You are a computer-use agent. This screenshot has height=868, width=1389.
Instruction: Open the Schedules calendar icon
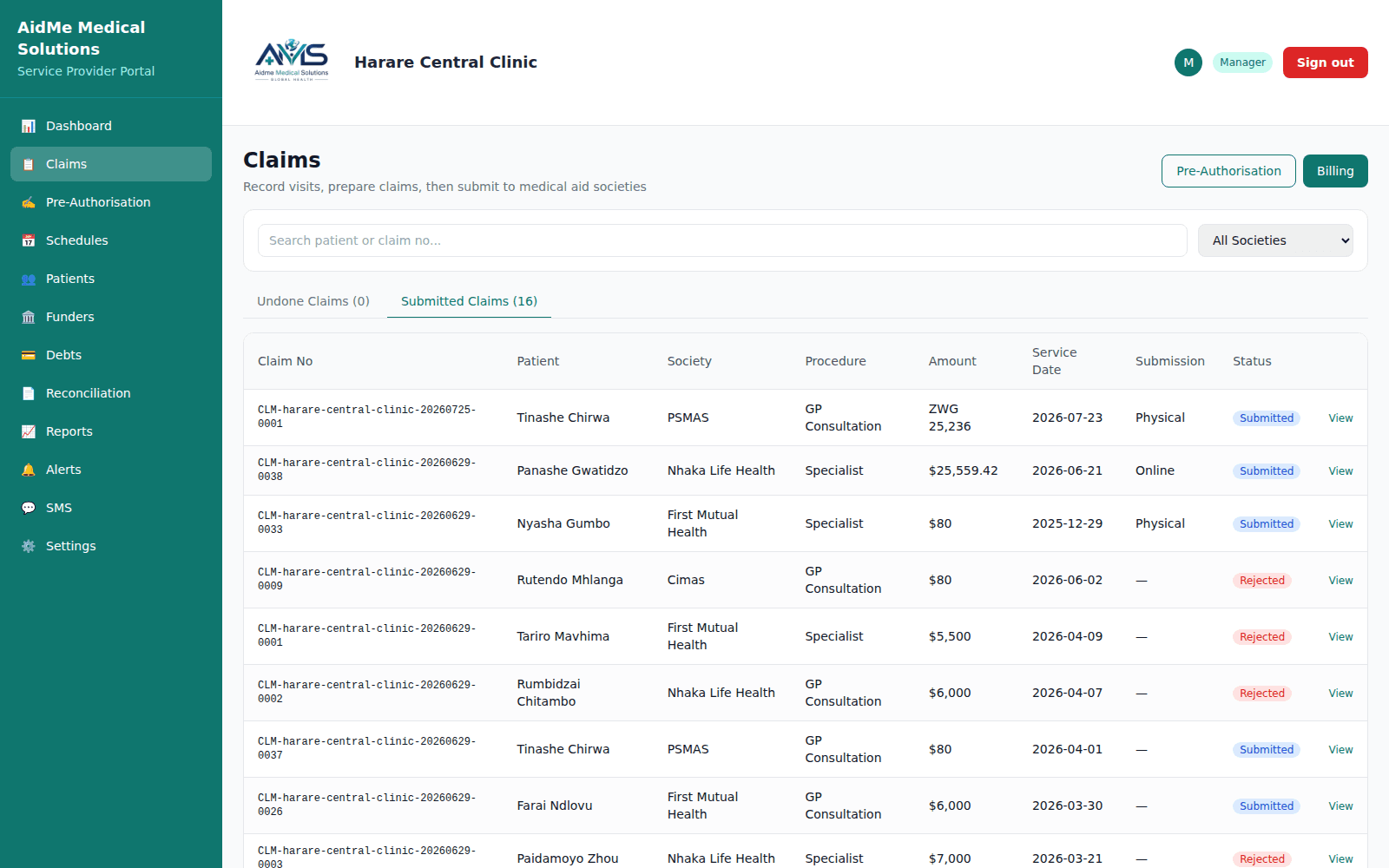click(x=29, y=240)
